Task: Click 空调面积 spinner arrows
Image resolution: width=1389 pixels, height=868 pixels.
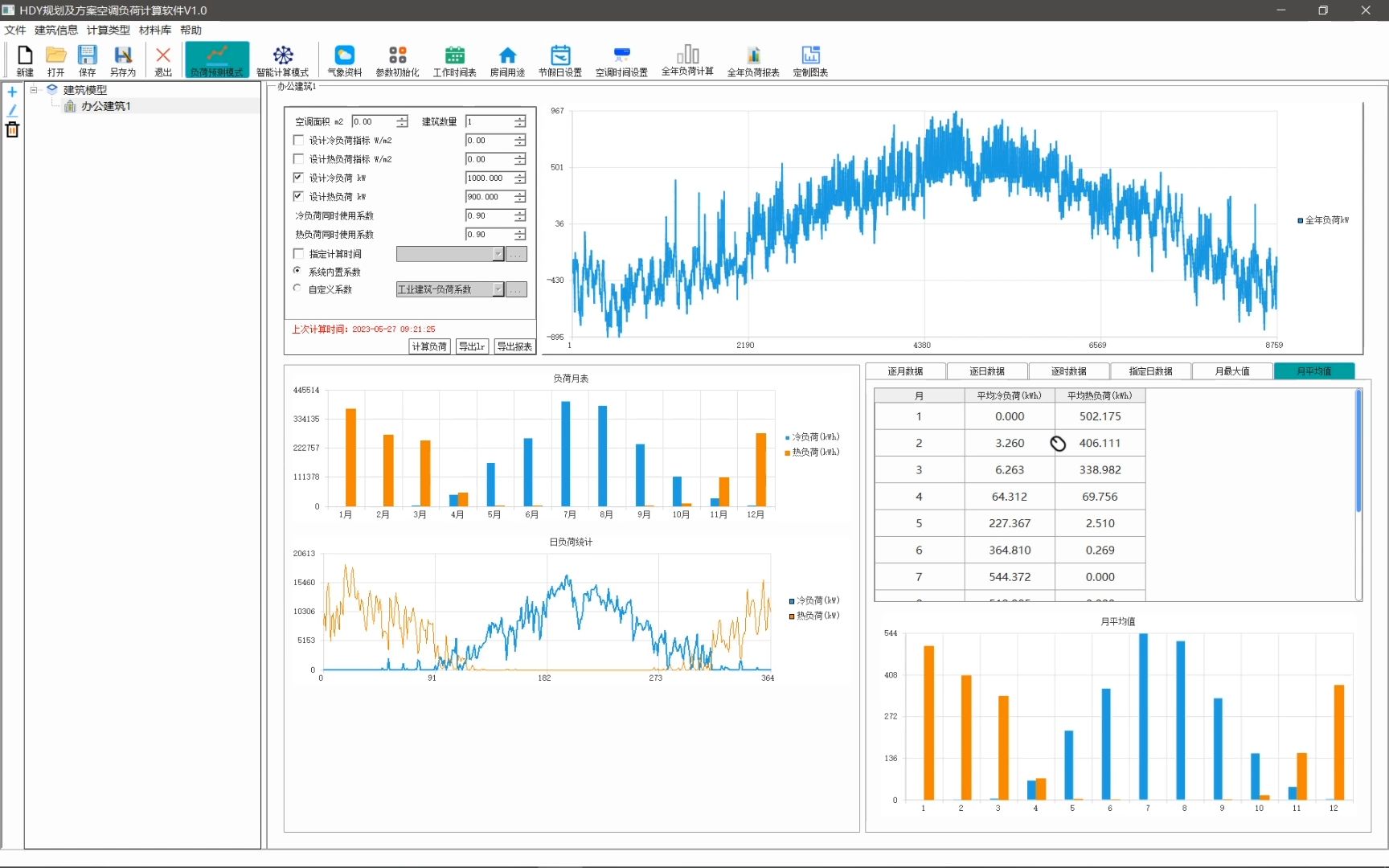Action: coord(402,121)
